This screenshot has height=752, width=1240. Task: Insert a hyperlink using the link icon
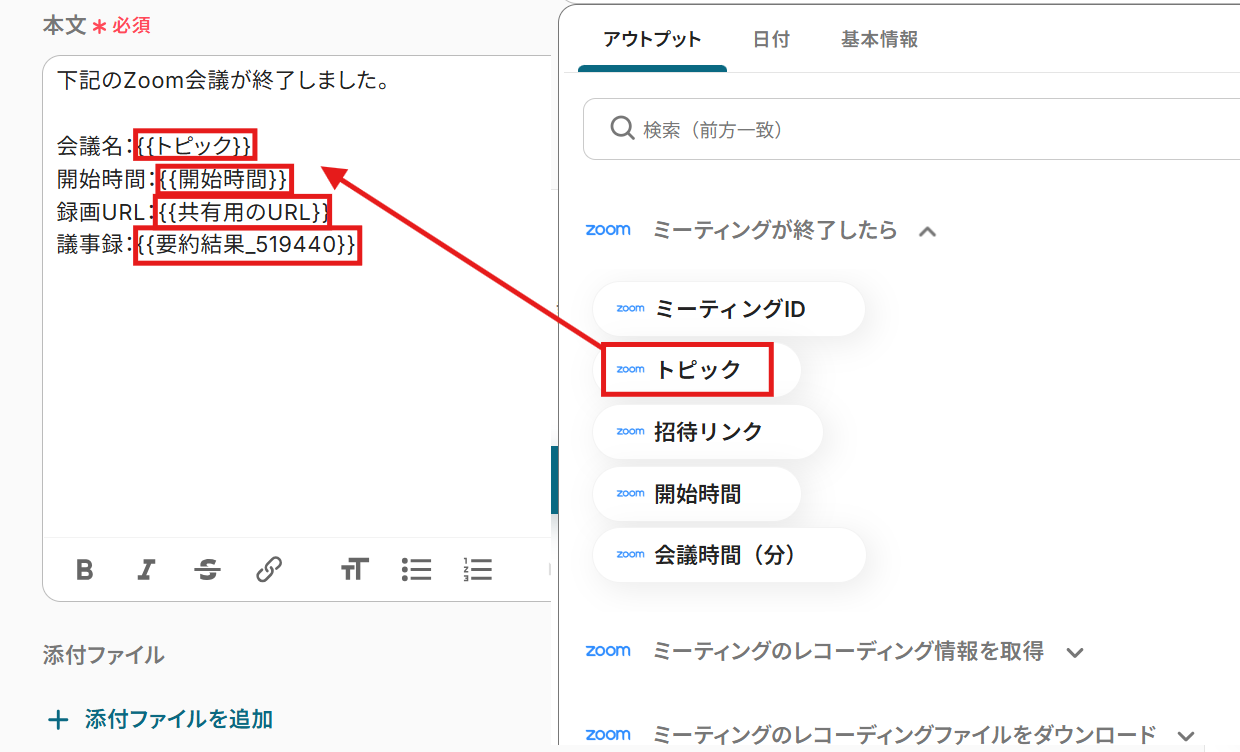coord(268,570)
